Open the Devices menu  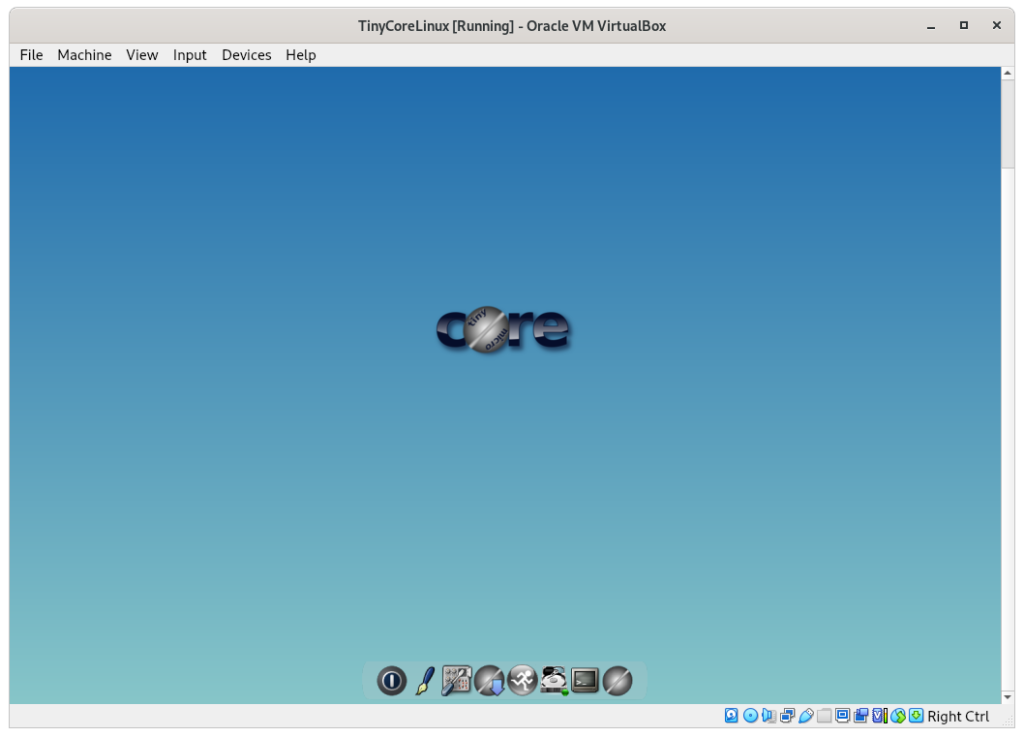[x=246, y=55]
